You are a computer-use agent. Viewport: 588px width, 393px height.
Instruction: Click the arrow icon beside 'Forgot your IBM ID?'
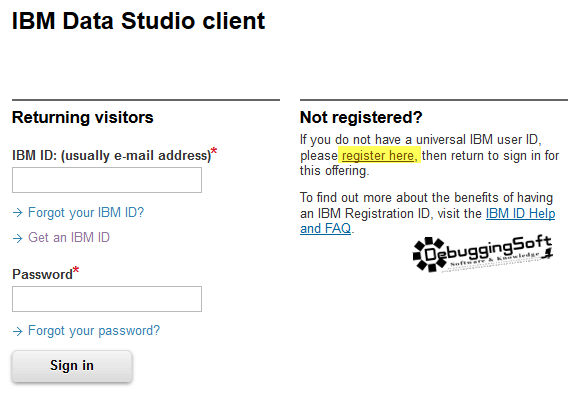18,213
